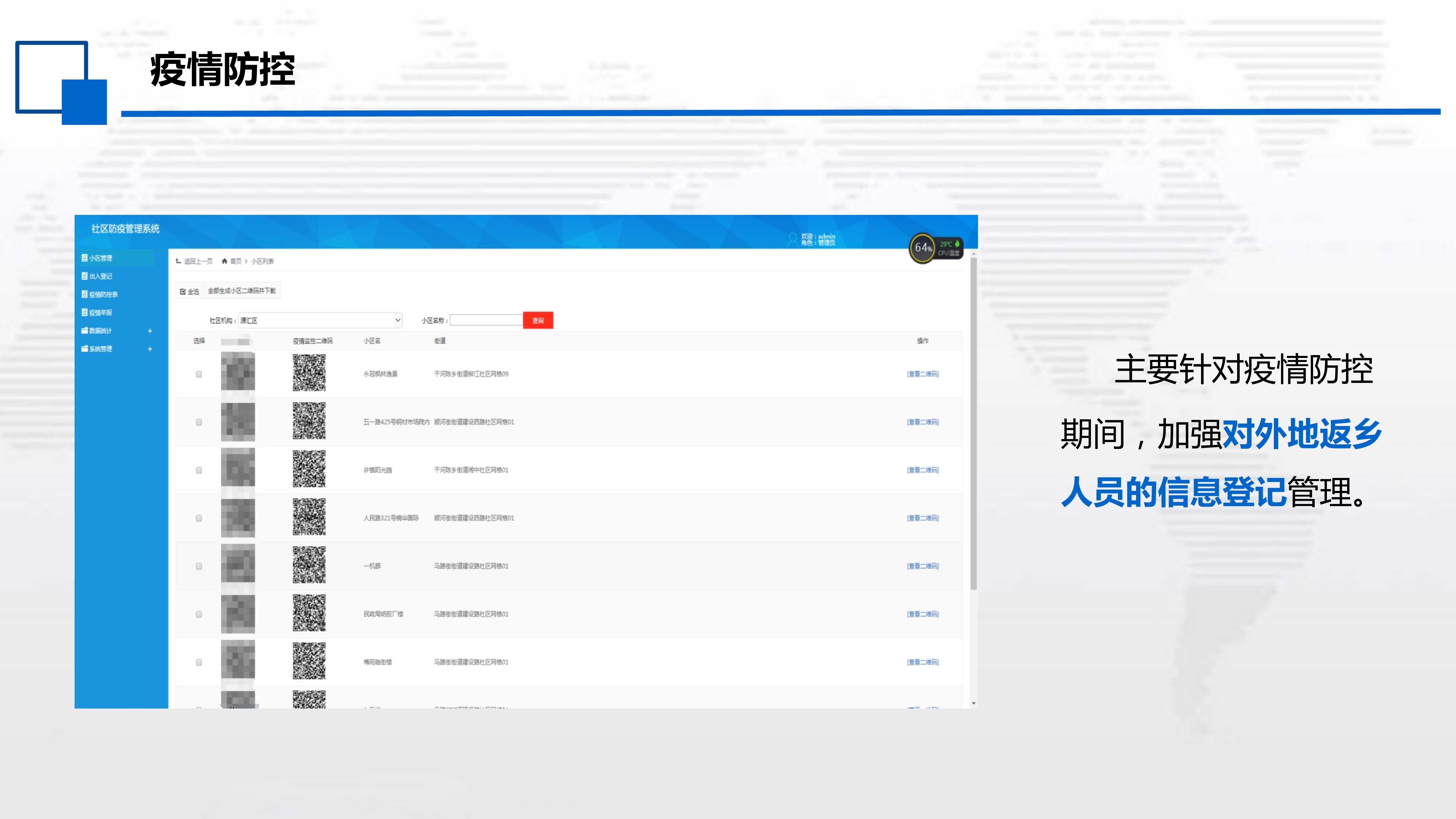Click the 全选 select-all toggle
Screen dimensions: 1456x819
tap(189, 292)
